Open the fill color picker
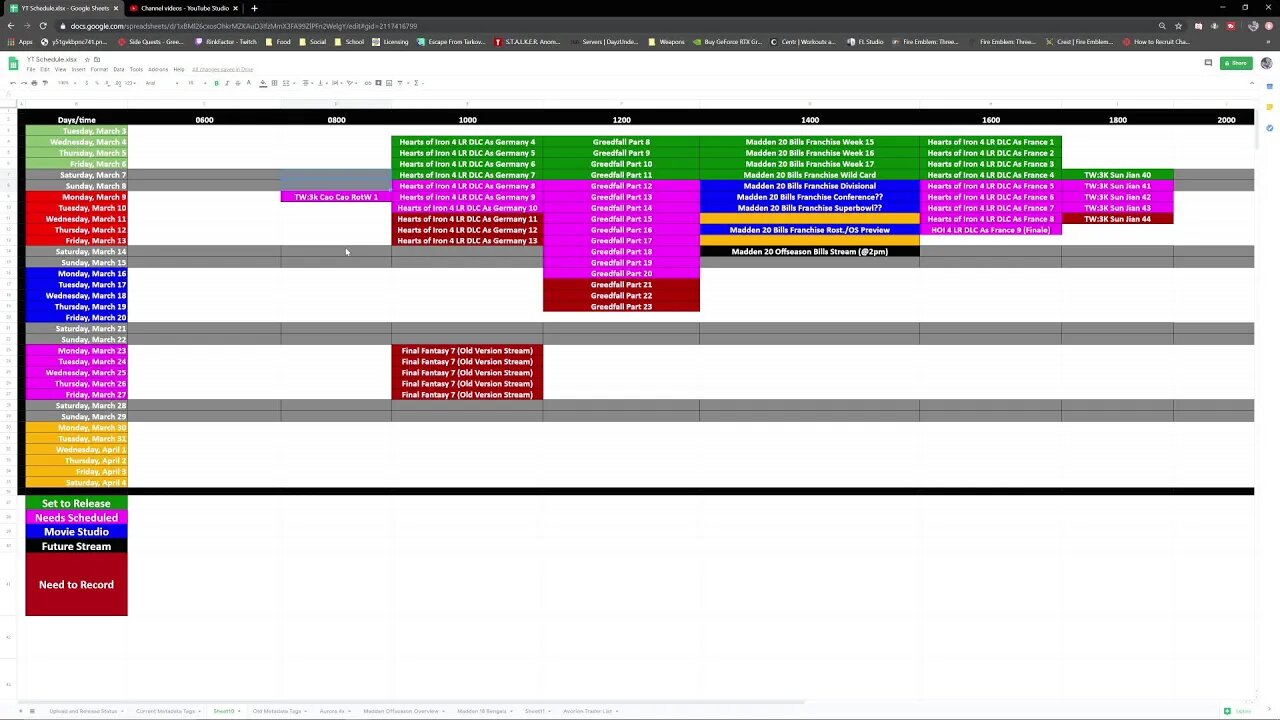Viewport: 1280px width, 720px height. coord(263,83)
